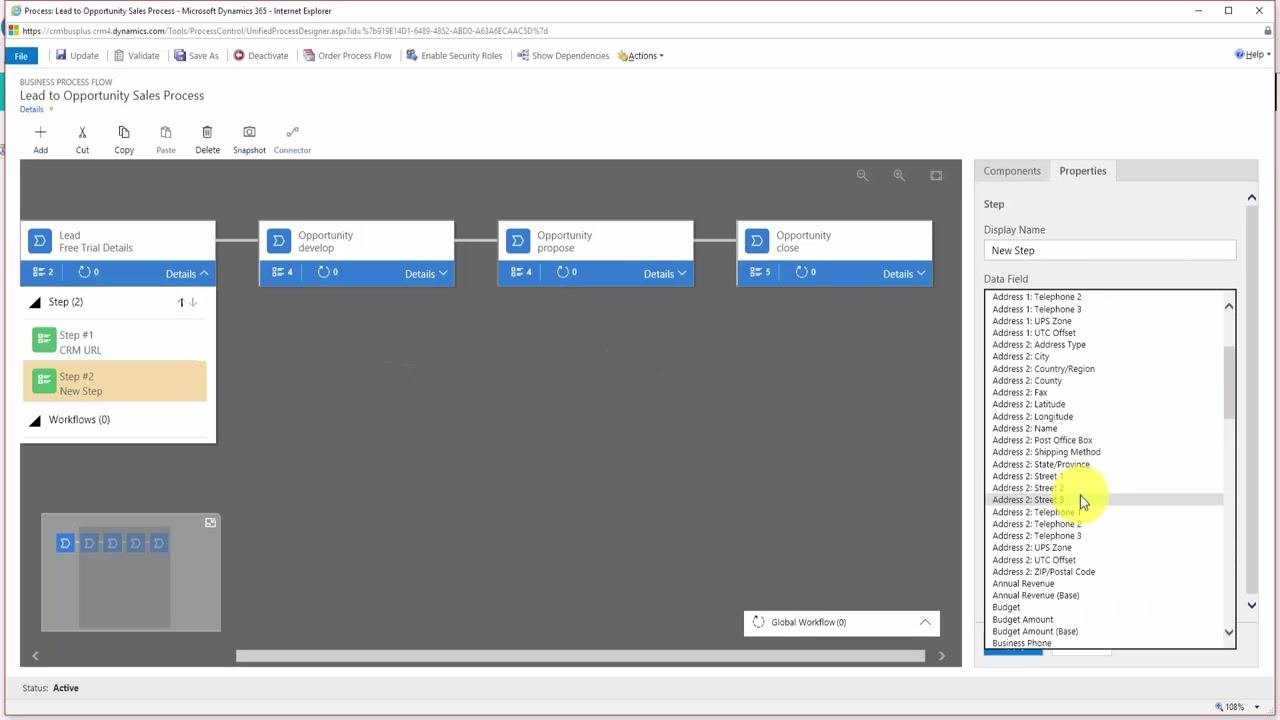Click the Display Name input field

coord(1110,250)
